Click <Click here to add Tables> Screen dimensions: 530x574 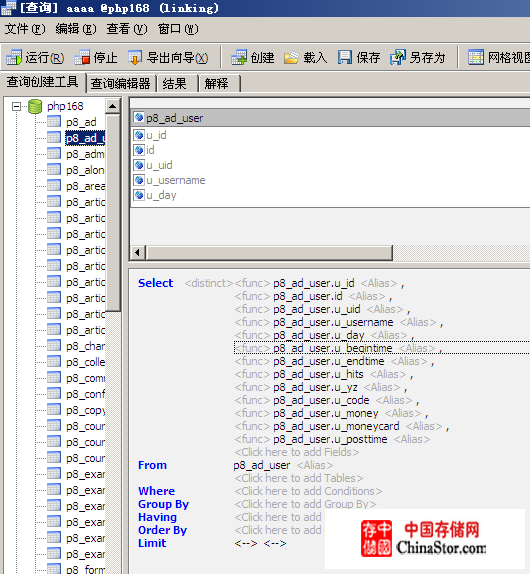(x=299, y=478)
